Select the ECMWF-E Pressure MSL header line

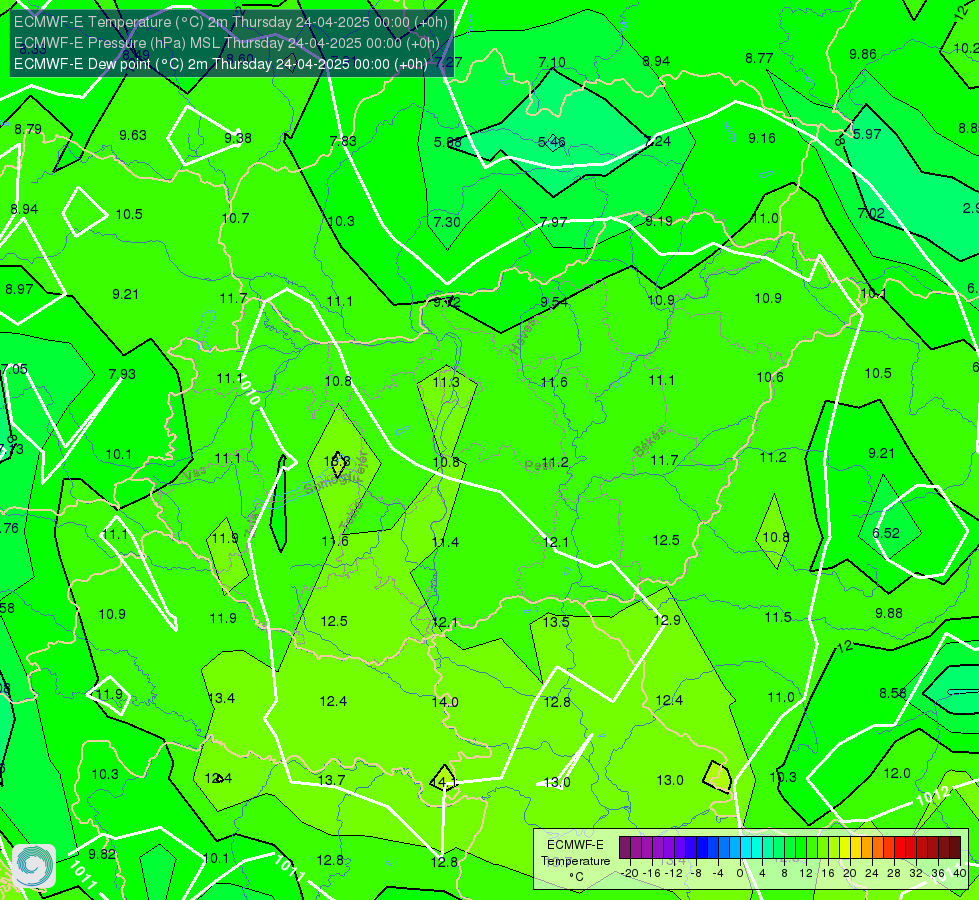pyautogui.click(x=227, y=43)
